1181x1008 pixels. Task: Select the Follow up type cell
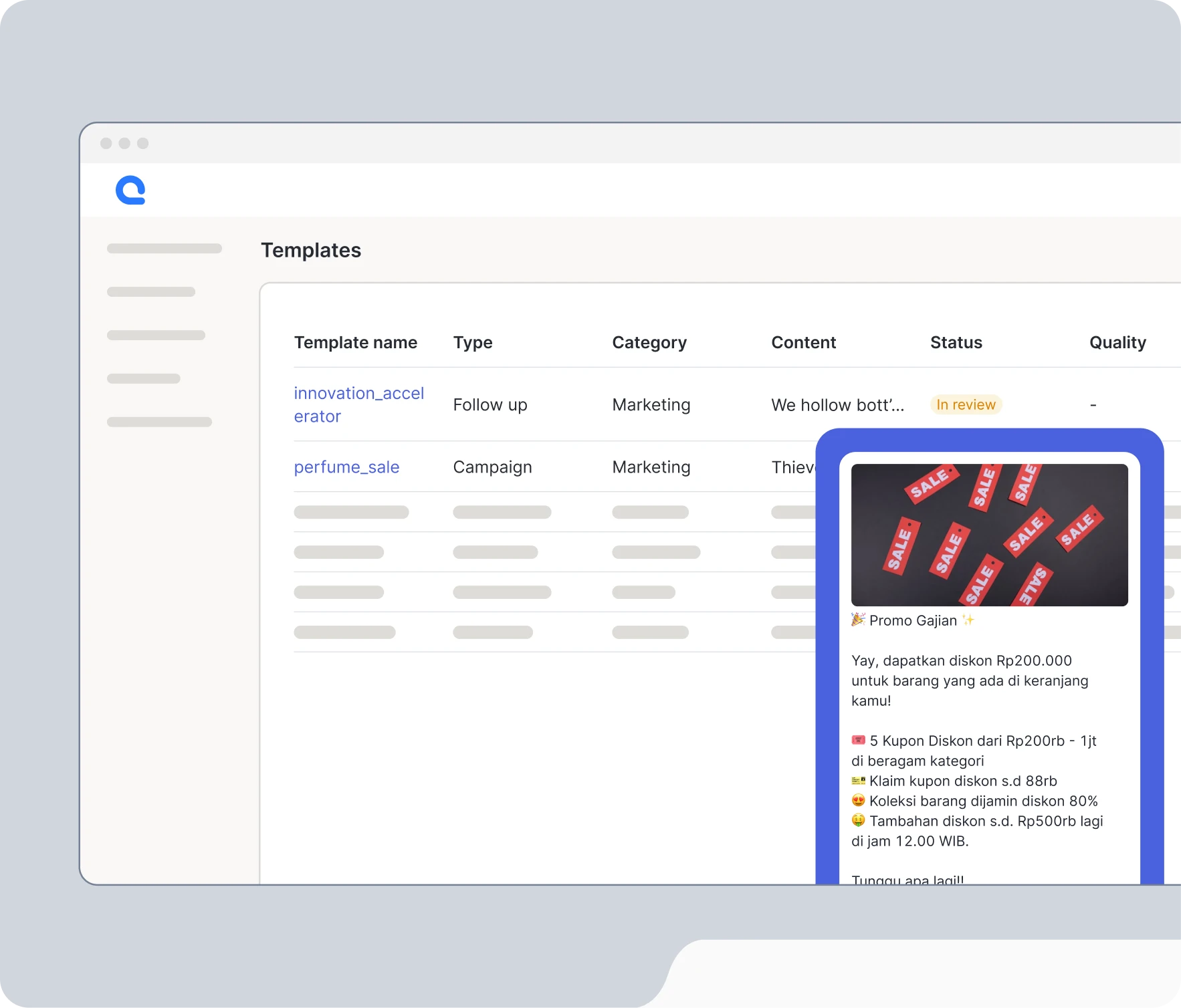pyautogui.click(x=490, y=405)
